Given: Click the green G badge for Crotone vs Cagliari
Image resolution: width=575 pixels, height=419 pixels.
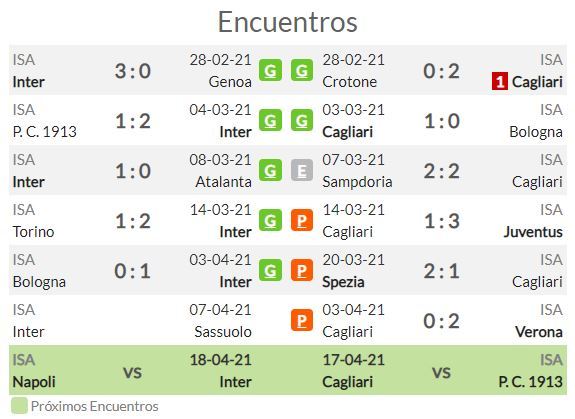Looking at the screenshot, I should click(x=302, y=70).
